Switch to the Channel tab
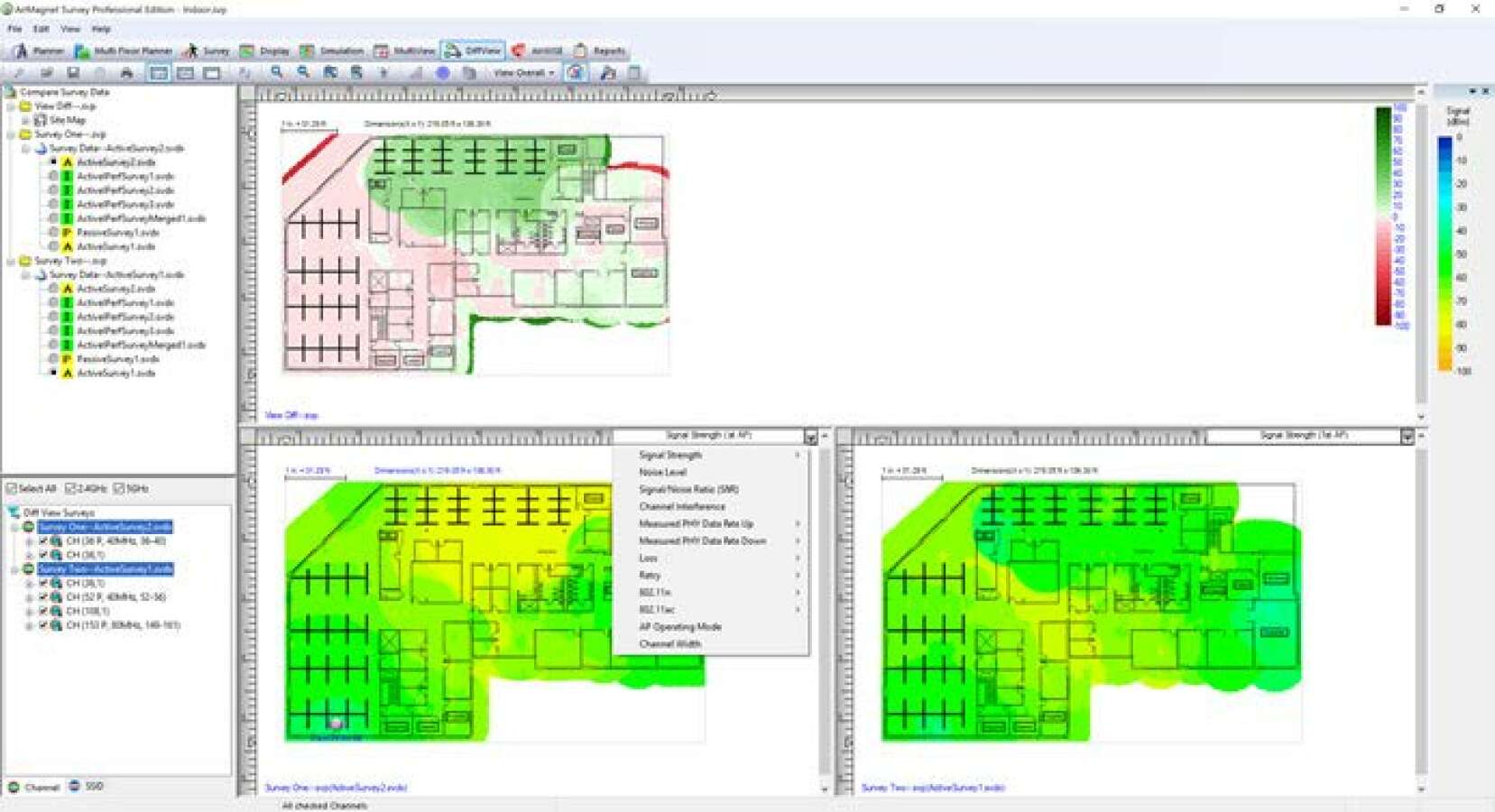The width and height of the screenshot is (1495, 812). pos(34,788)
